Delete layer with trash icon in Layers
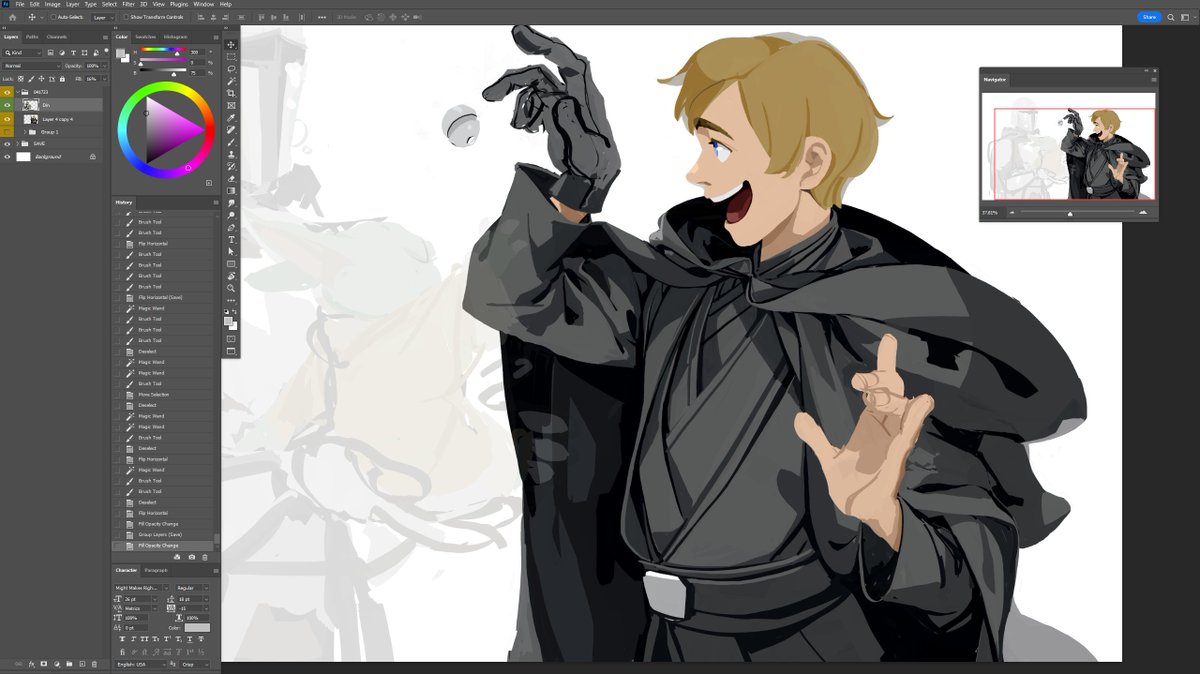 click(x=94, y=664)
